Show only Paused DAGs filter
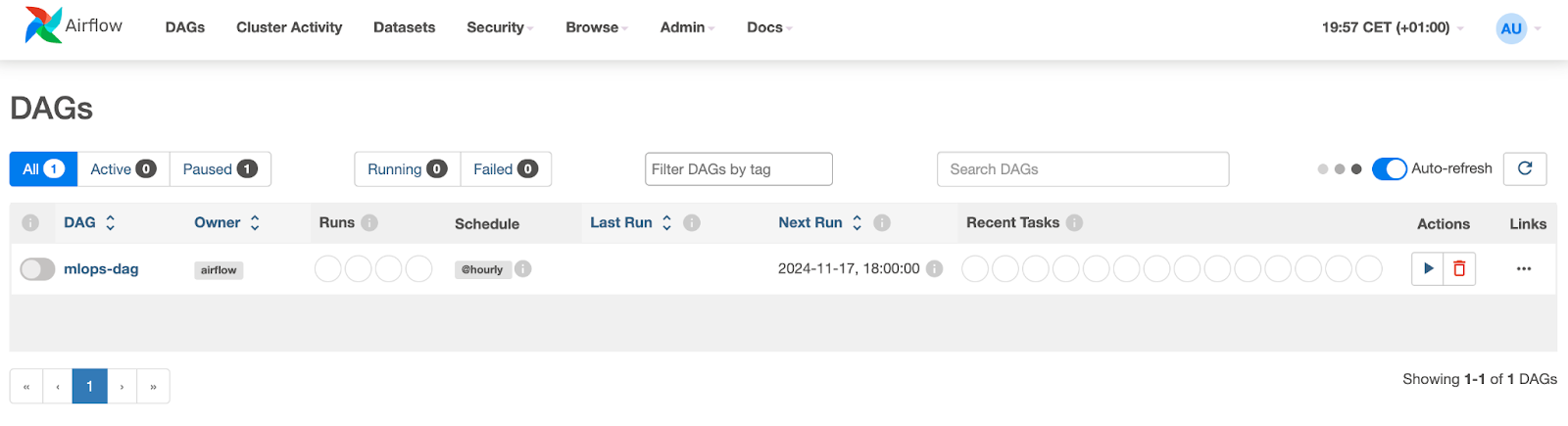The height and width of the screenshot is (426, 1568). pos(220,168)
